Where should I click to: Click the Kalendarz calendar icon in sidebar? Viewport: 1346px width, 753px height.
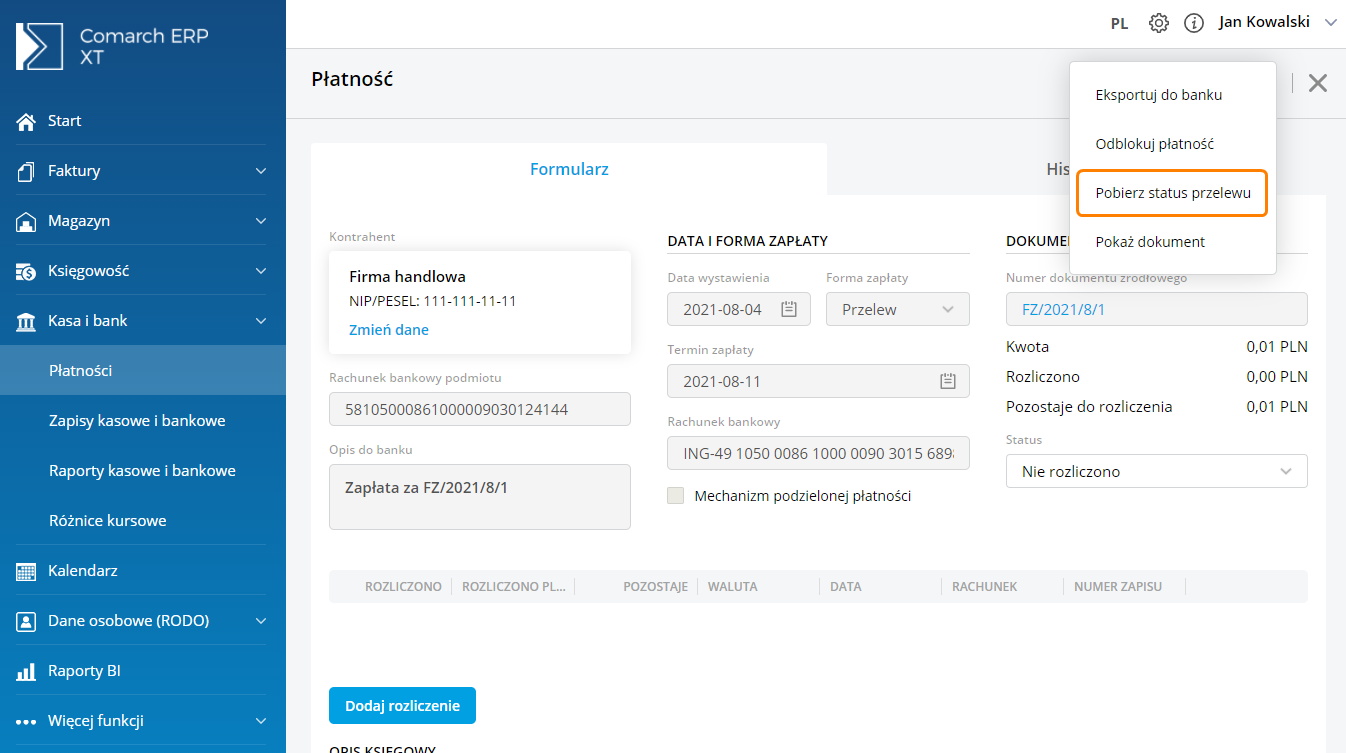(27, 571)
